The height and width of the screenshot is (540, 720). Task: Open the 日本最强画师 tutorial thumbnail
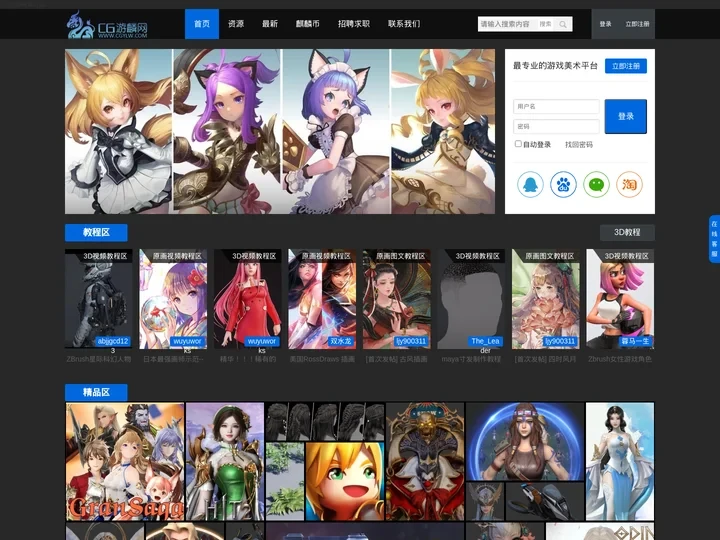173,299
